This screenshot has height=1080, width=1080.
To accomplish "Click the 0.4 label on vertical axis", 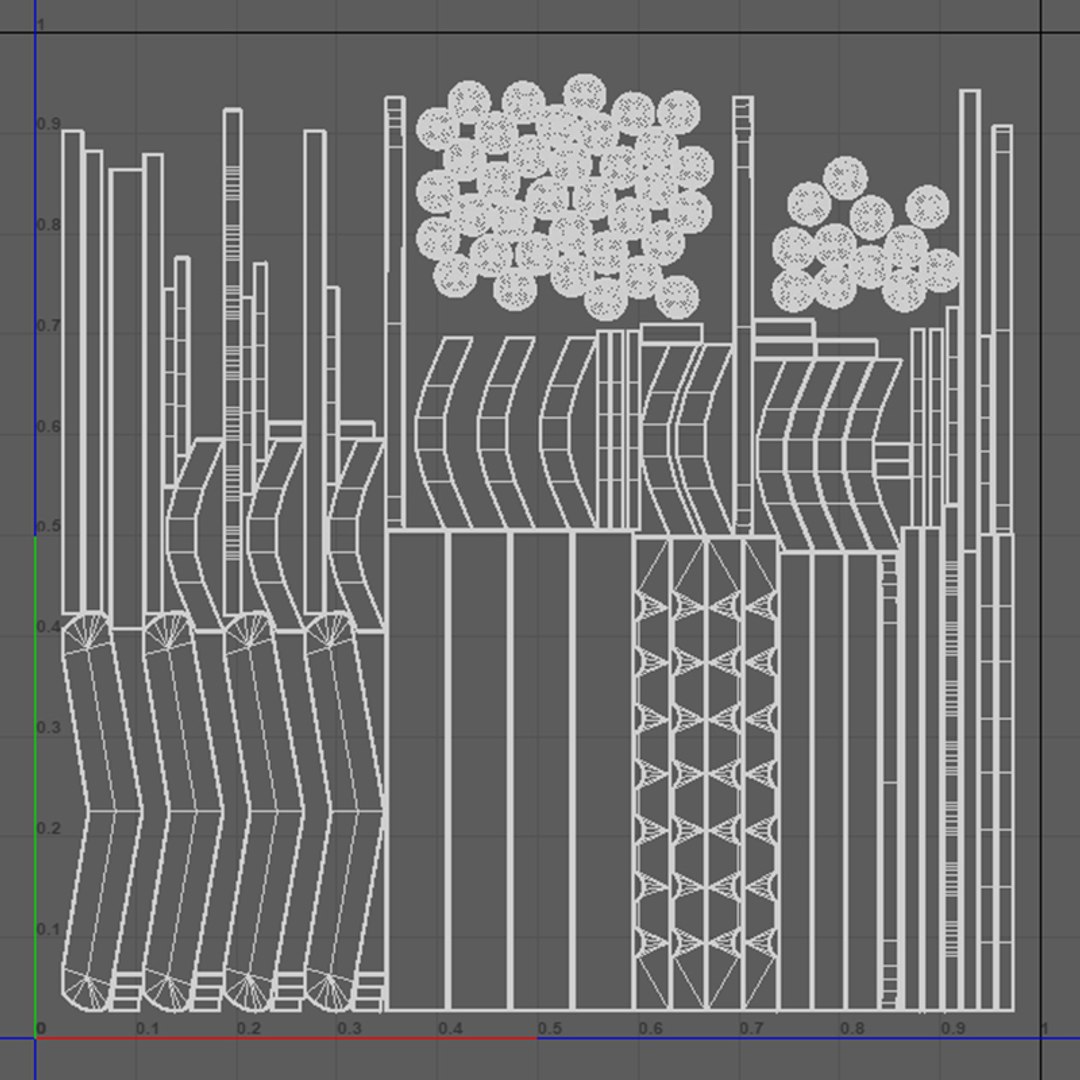I will (48, 627).
